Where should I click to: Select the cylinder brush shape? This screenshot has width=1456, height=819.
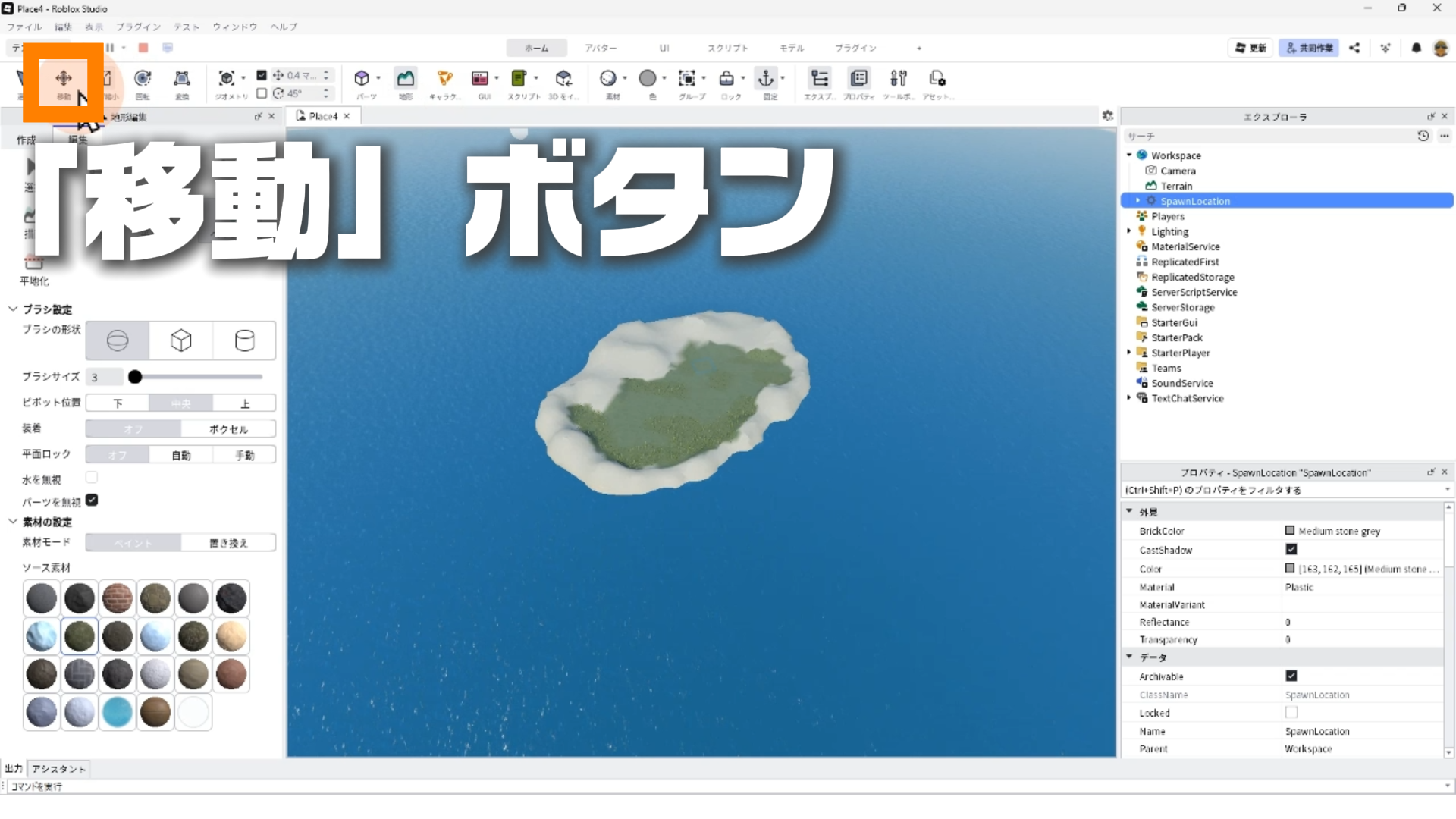click(244, 340)
